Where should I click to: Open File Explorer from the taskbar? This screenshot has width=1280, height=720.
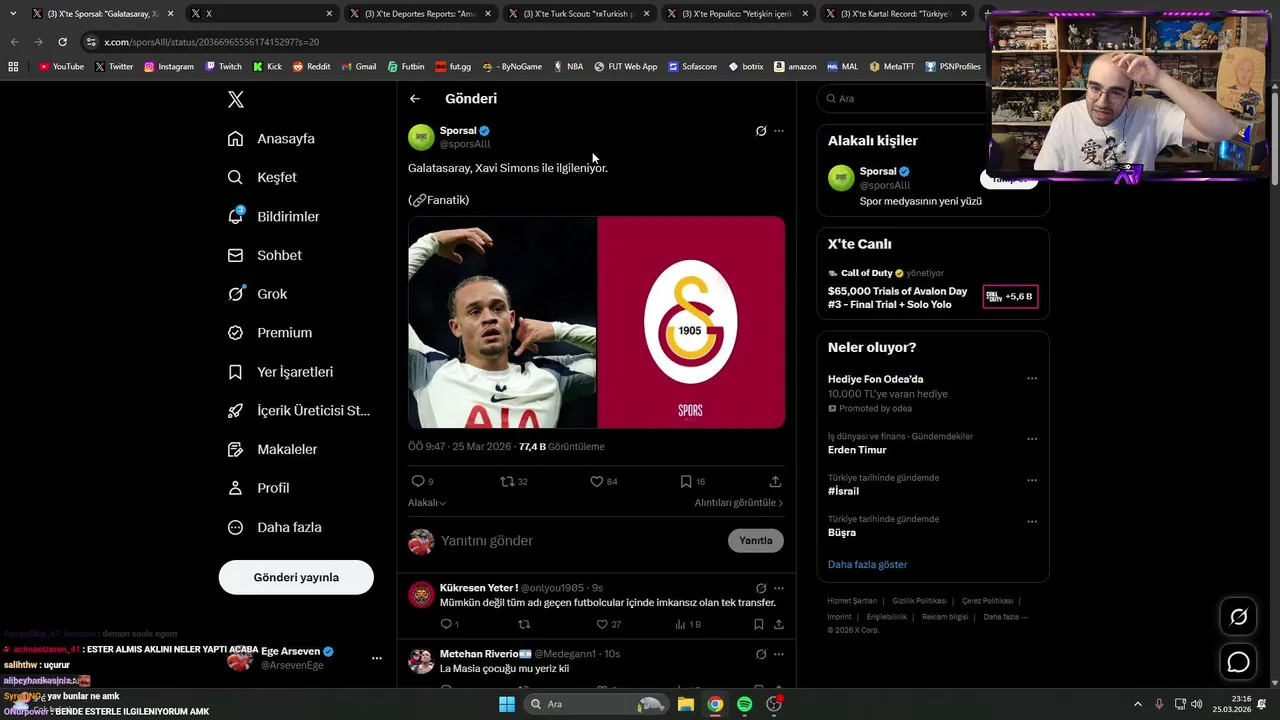686,704
